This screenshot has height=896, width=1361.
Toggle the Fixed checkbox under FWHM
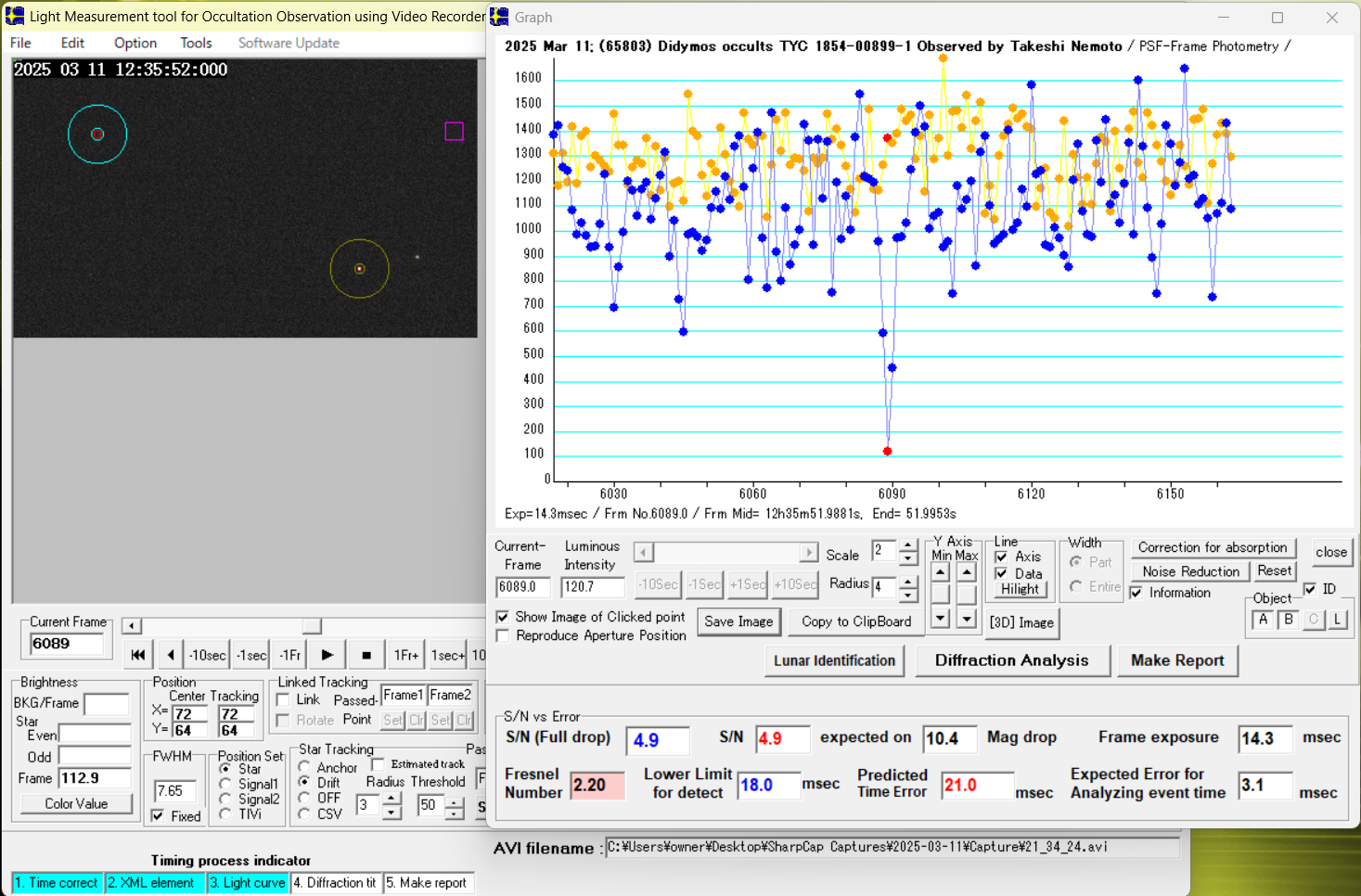click(x=159, y=816)
